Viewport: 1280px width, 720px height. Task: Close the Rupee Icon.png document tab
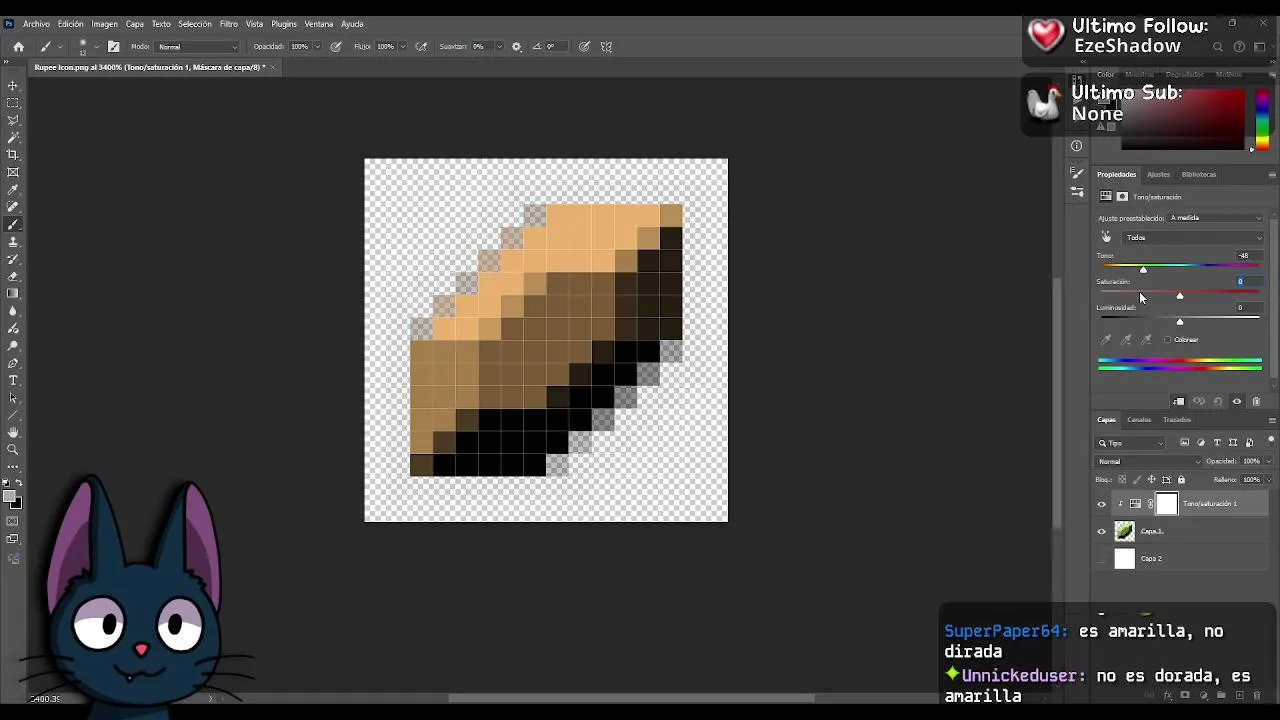tap(273, 68)
